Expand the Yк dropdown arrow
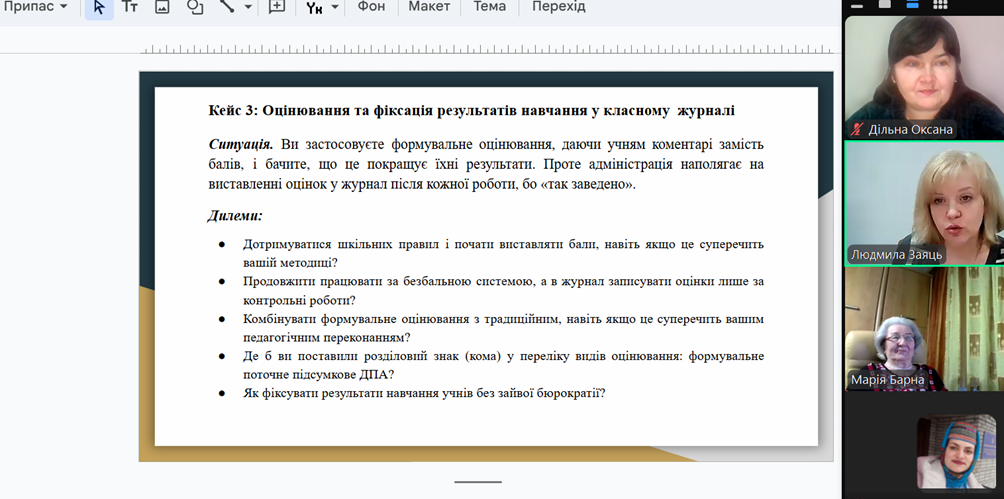 click(335, 7)
